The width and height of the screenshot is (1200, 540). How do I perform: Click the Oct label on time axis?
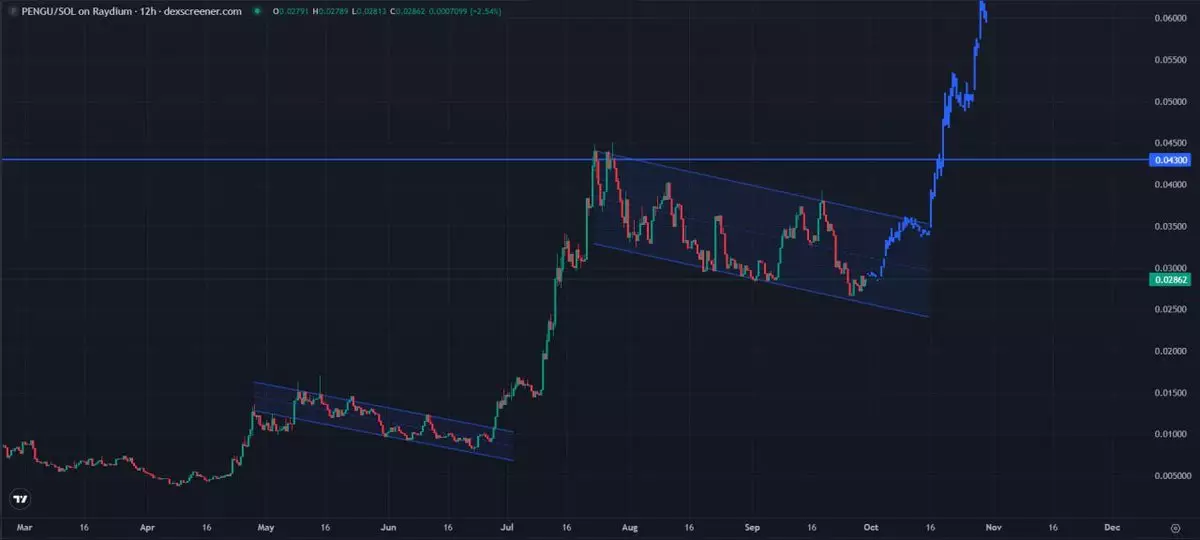tap(870, 525)
